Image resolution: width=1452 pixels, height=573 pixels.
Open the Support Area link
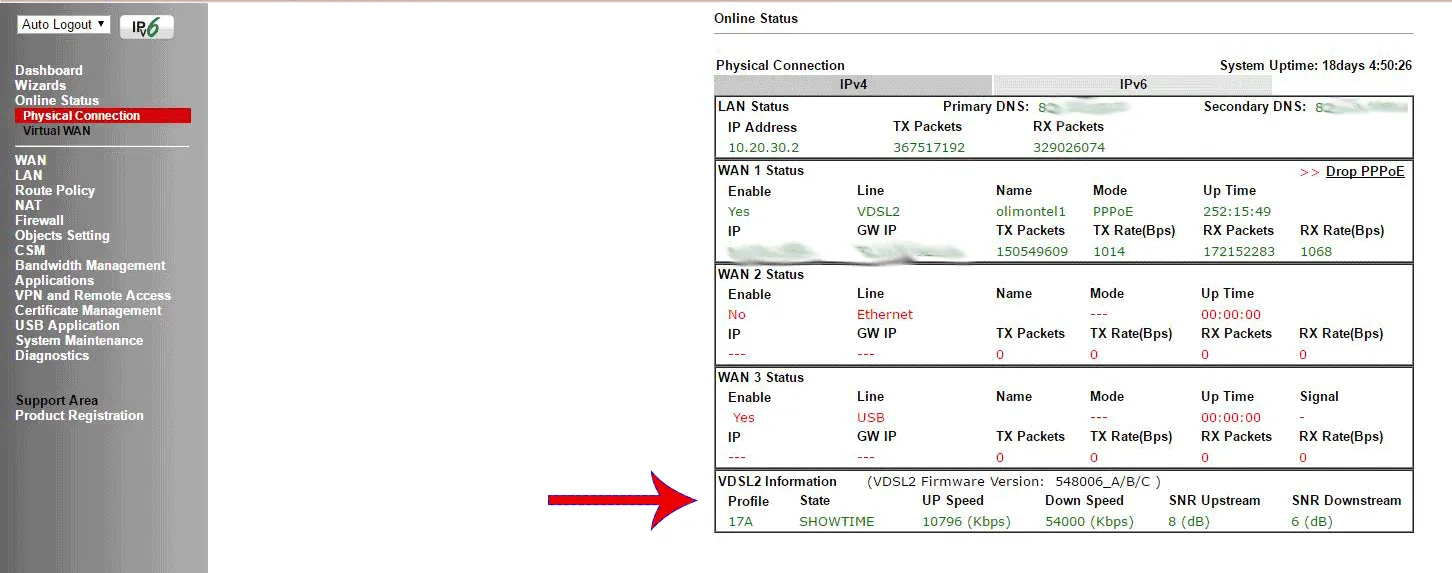56,400
